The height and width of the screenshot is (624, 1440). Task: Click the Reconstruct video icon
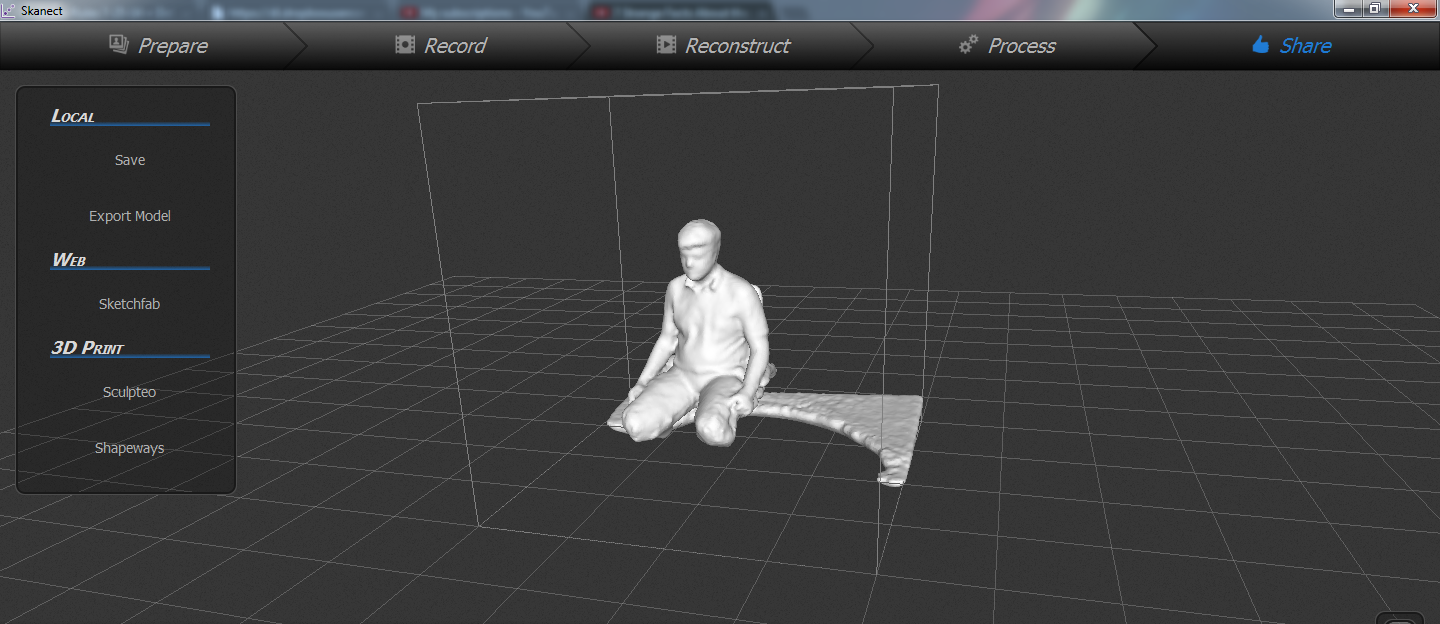tap(666, 44)
